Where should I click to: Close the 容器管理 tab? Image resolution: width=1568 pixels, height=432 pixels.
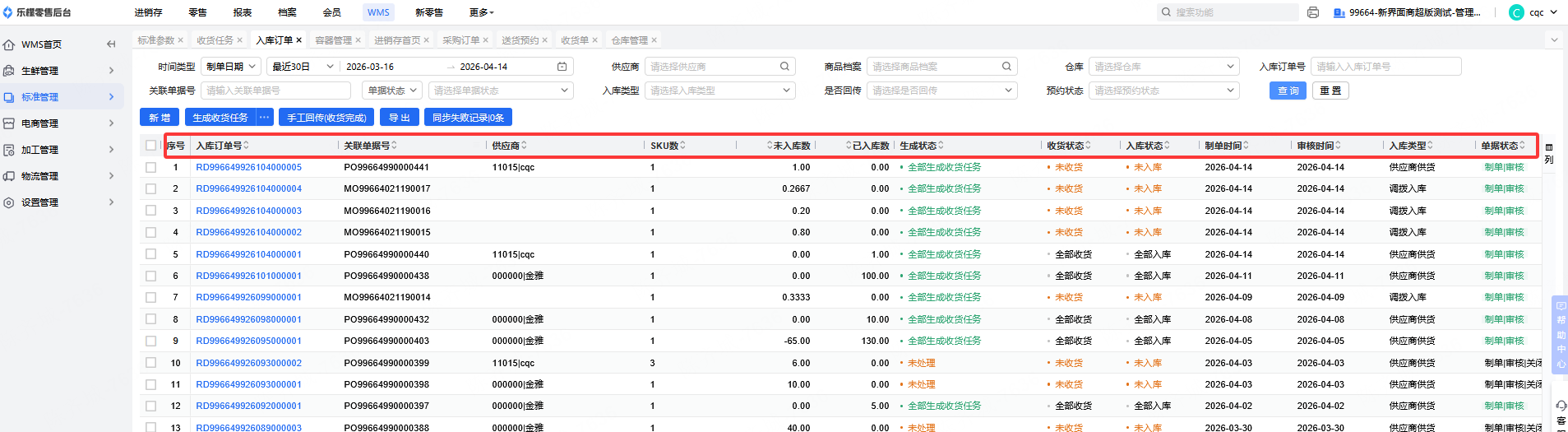click(358, 40)
